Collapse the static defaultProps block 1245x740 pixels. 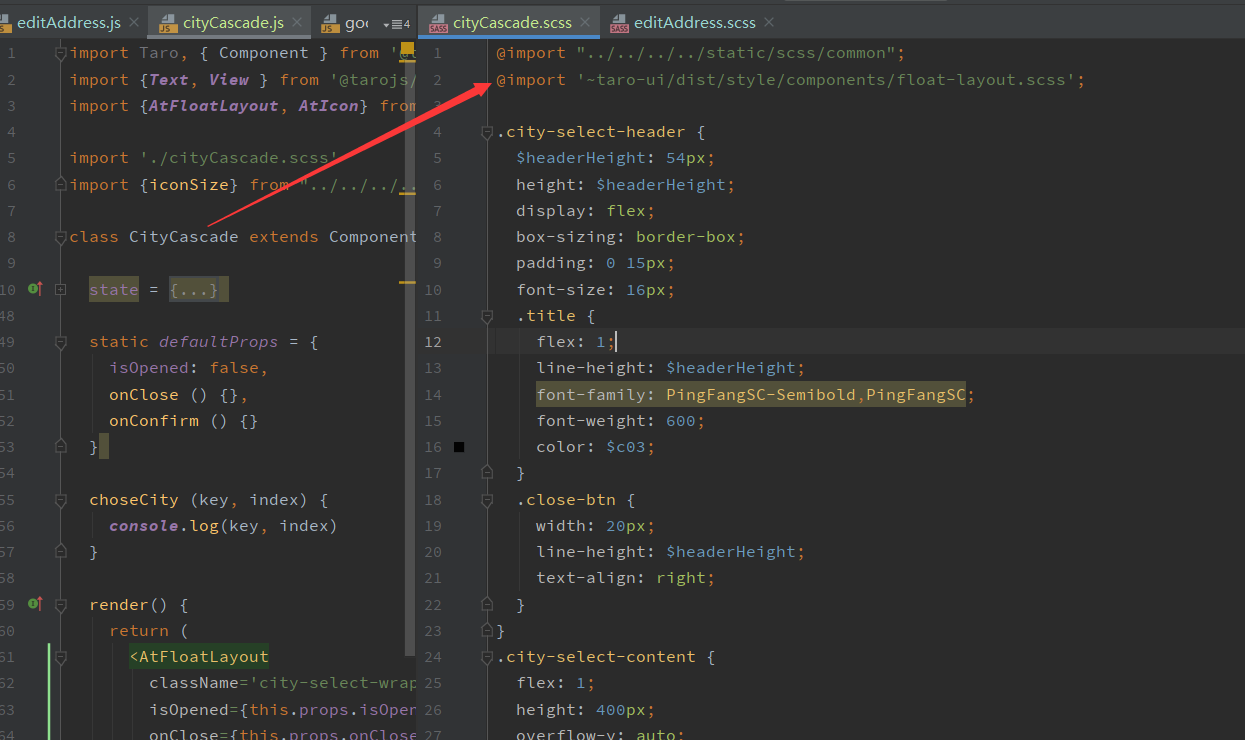point(61,342)
